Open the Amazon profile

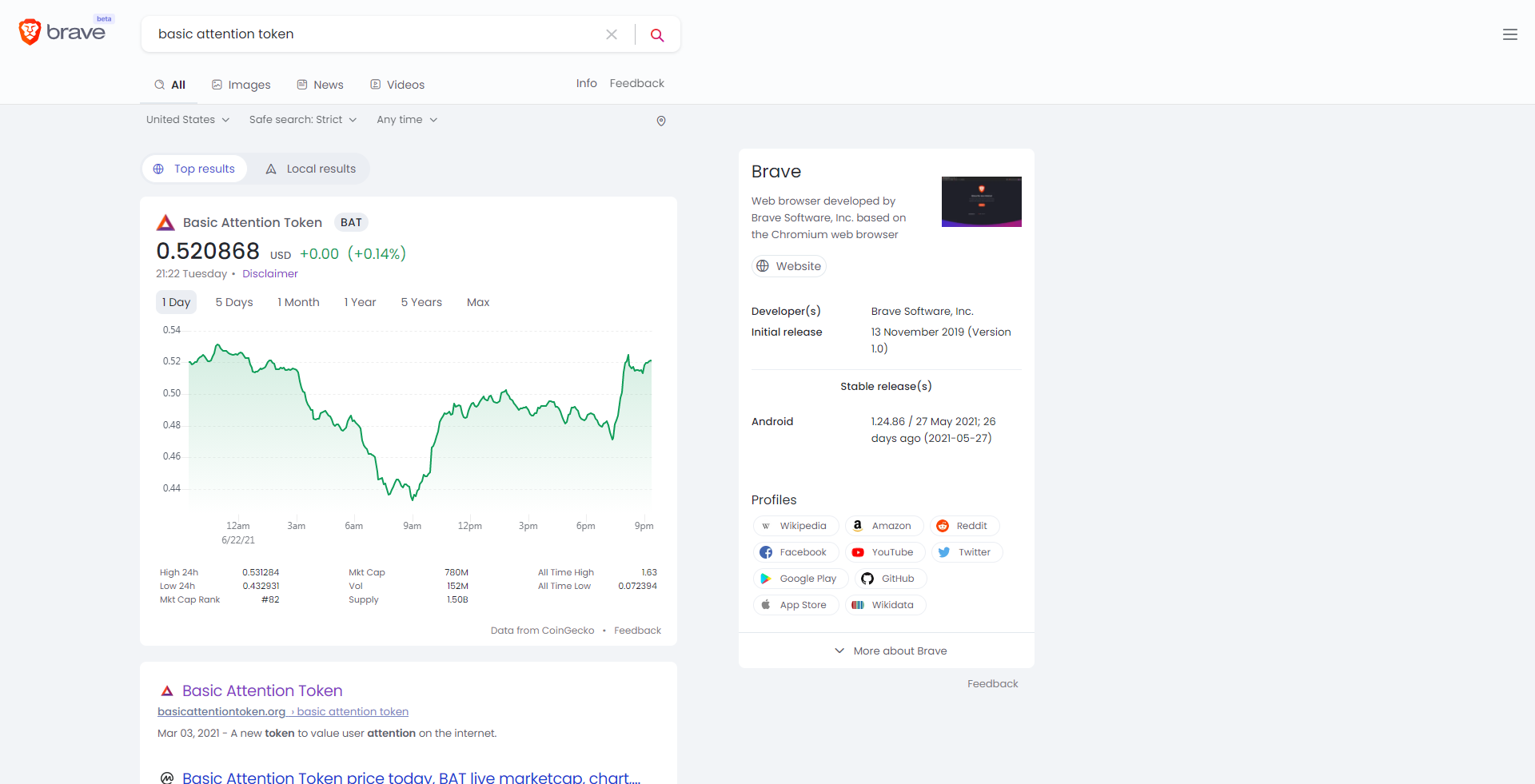pyautogui.click(x=883, y=526)
